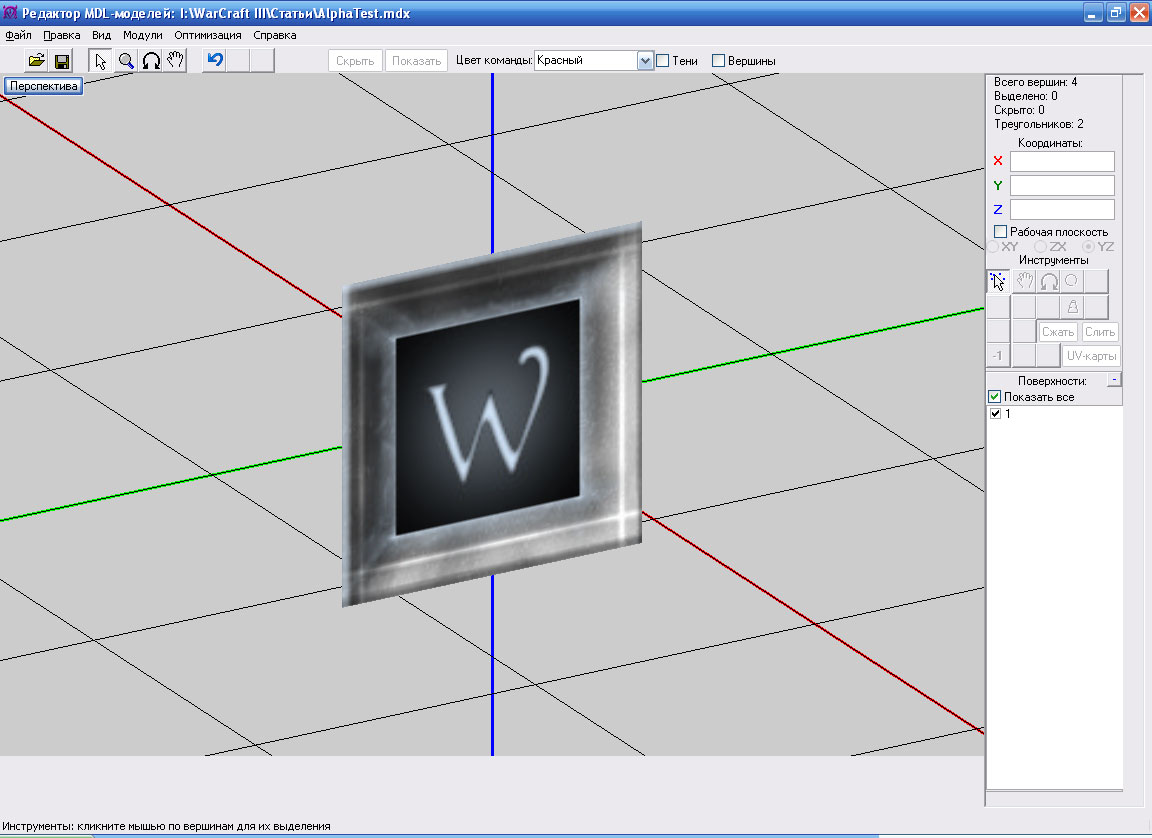The height and width of the screenshot is (838, 1152).
Task: Uncheck Показать все surfaces checkbox
Action: 995,397
